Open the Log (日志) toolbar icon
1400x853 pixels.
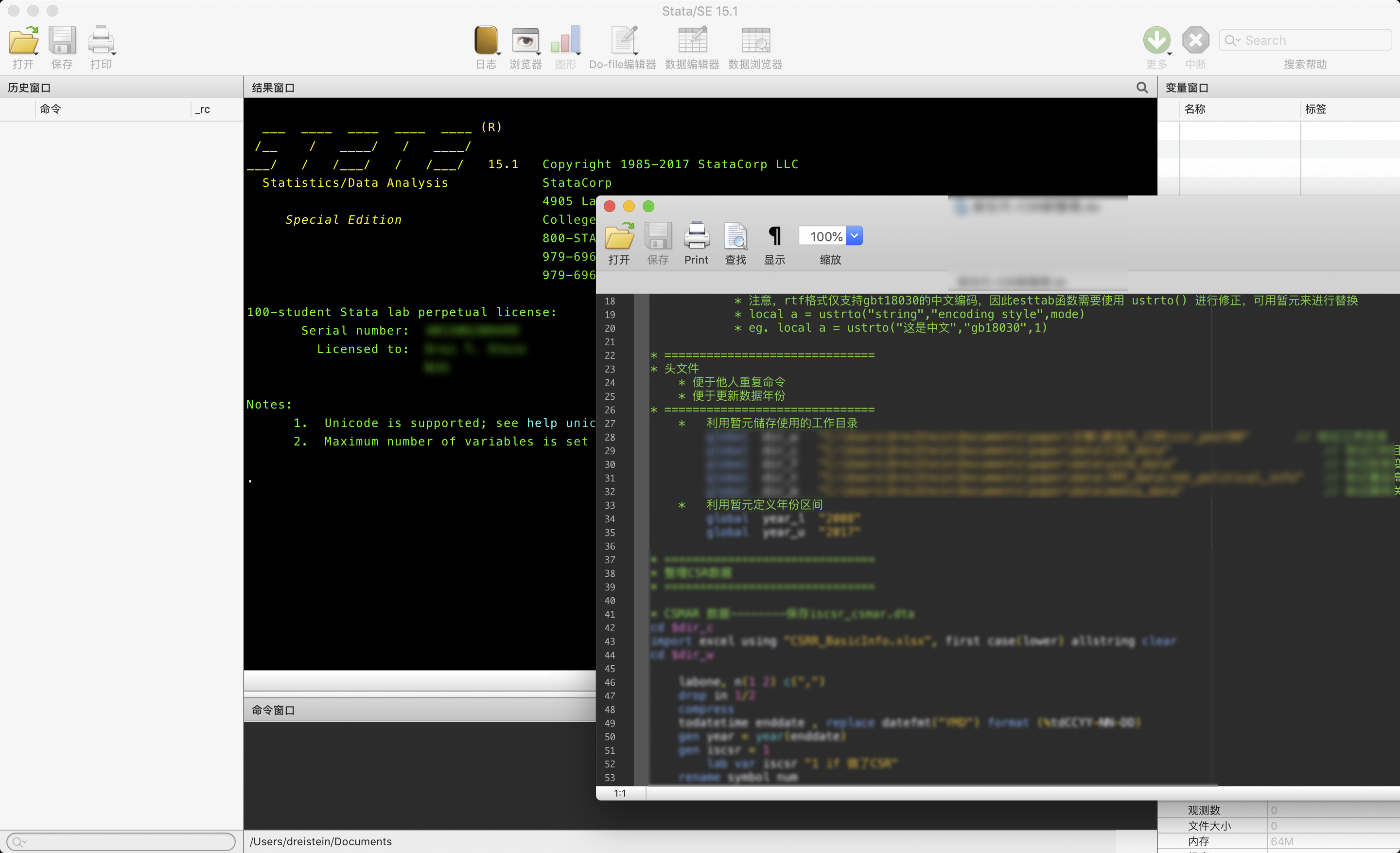pyautogui.click(x=486, y=41)
